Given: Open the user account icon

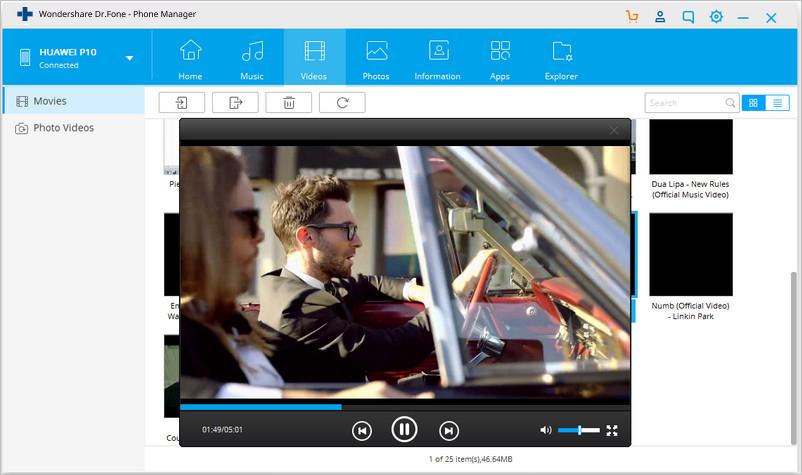Looking at the screenshot, I should point(660,17).
